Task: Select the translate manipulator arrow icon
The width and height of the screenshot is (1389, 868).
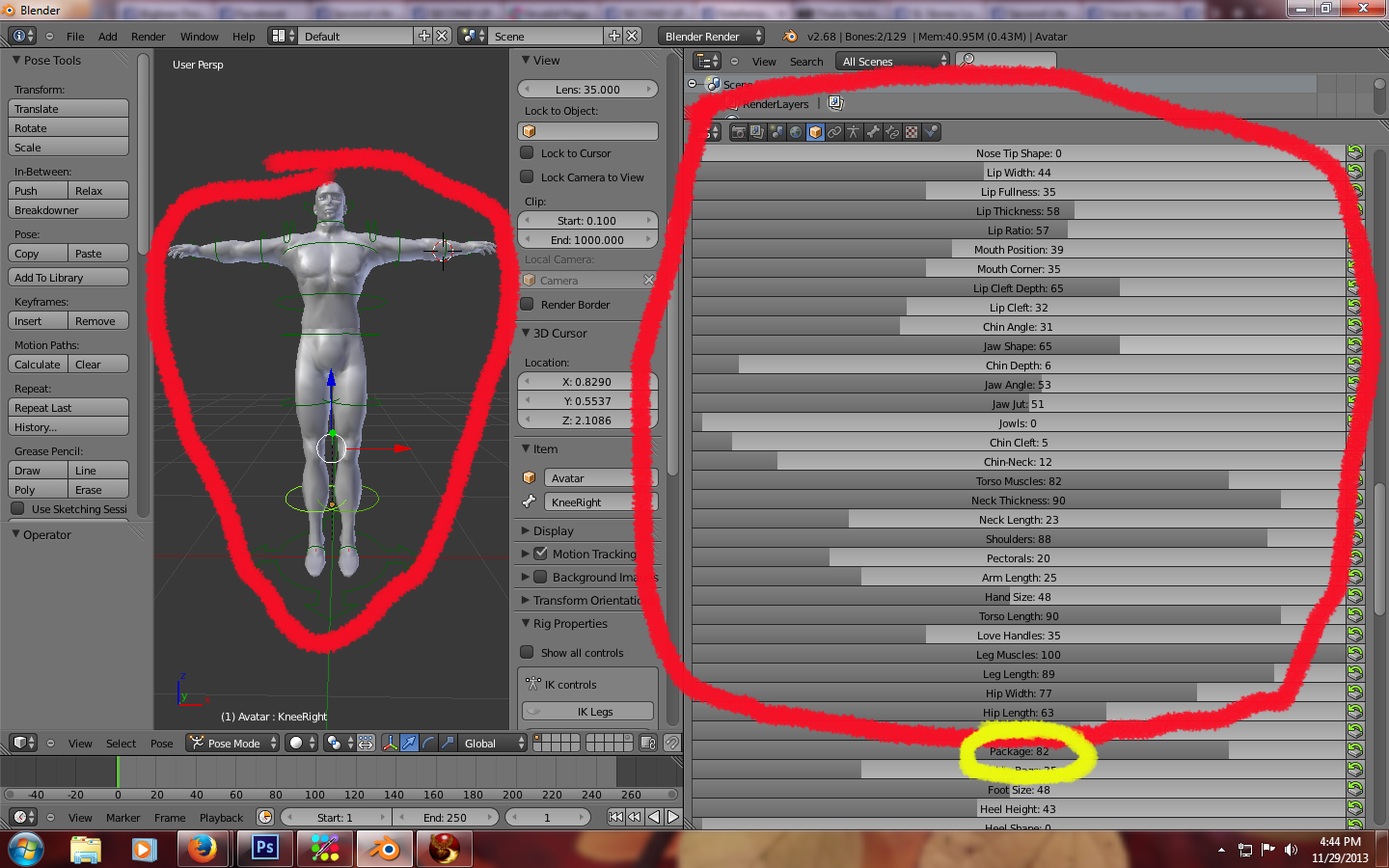Action: point(409,743)
